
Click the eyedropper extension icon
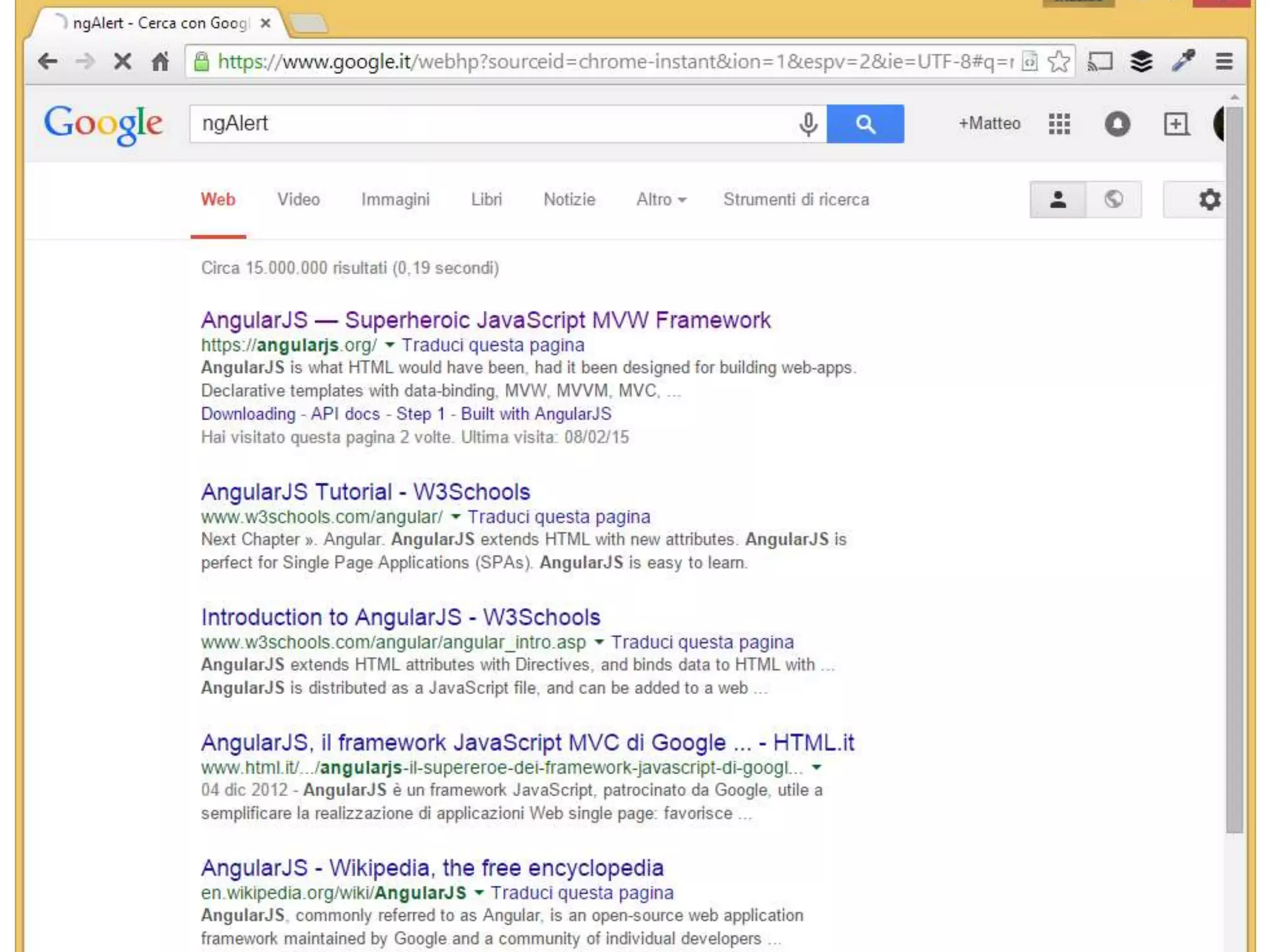(1183, 61)
